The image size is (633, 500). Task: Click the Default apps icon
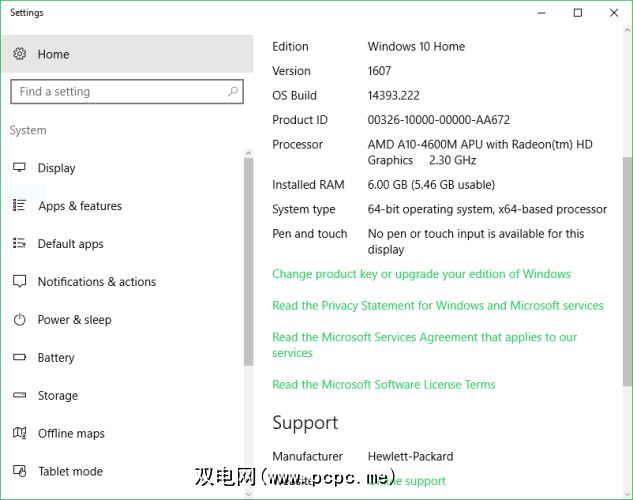[x=19, y=243]
